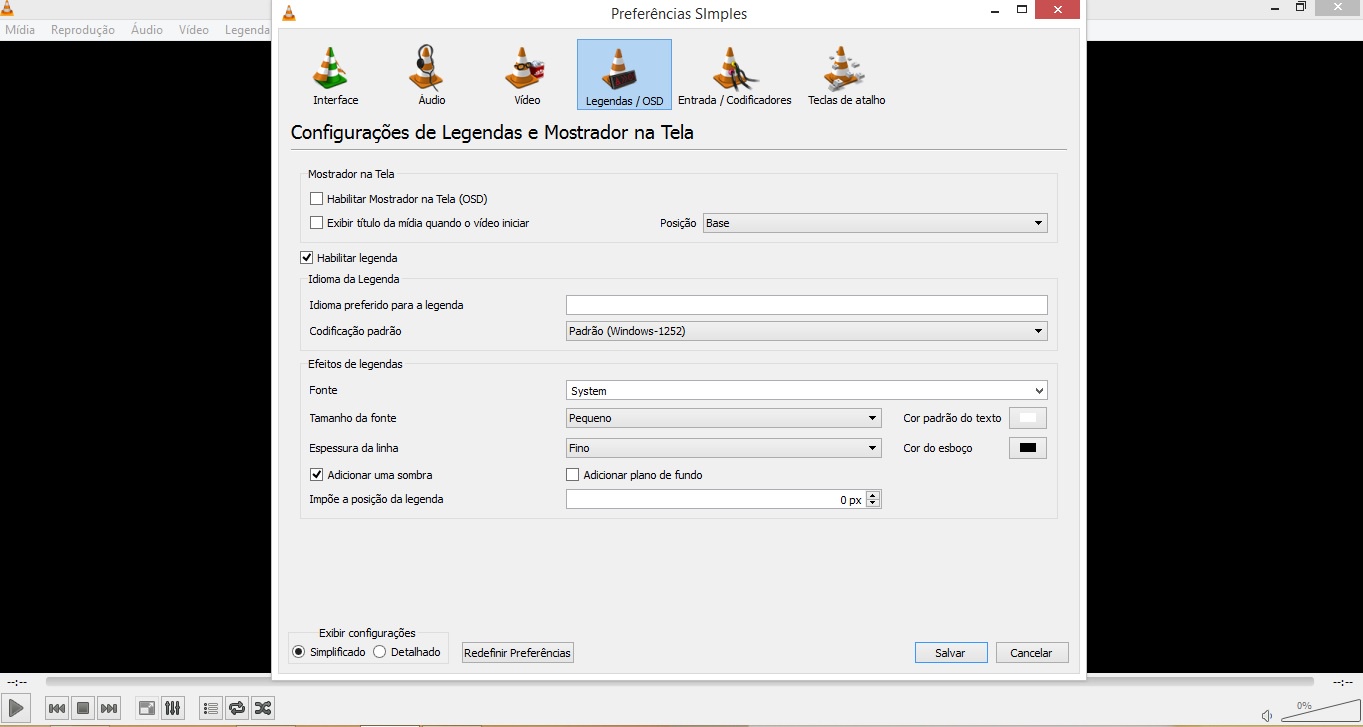This screenshot has width=1363, height=727.
Task: Open the playlist view icon
Action: pyautogui.click(x=211, y=708)
